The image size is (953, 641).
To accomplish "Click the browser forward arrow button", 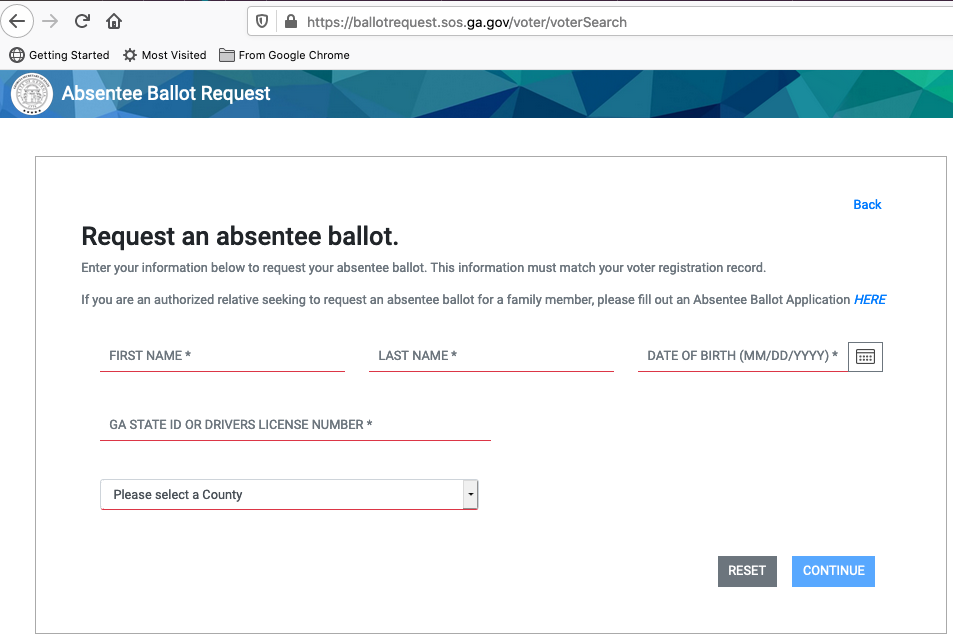I will pyautogui.click(x=51, y=21).
